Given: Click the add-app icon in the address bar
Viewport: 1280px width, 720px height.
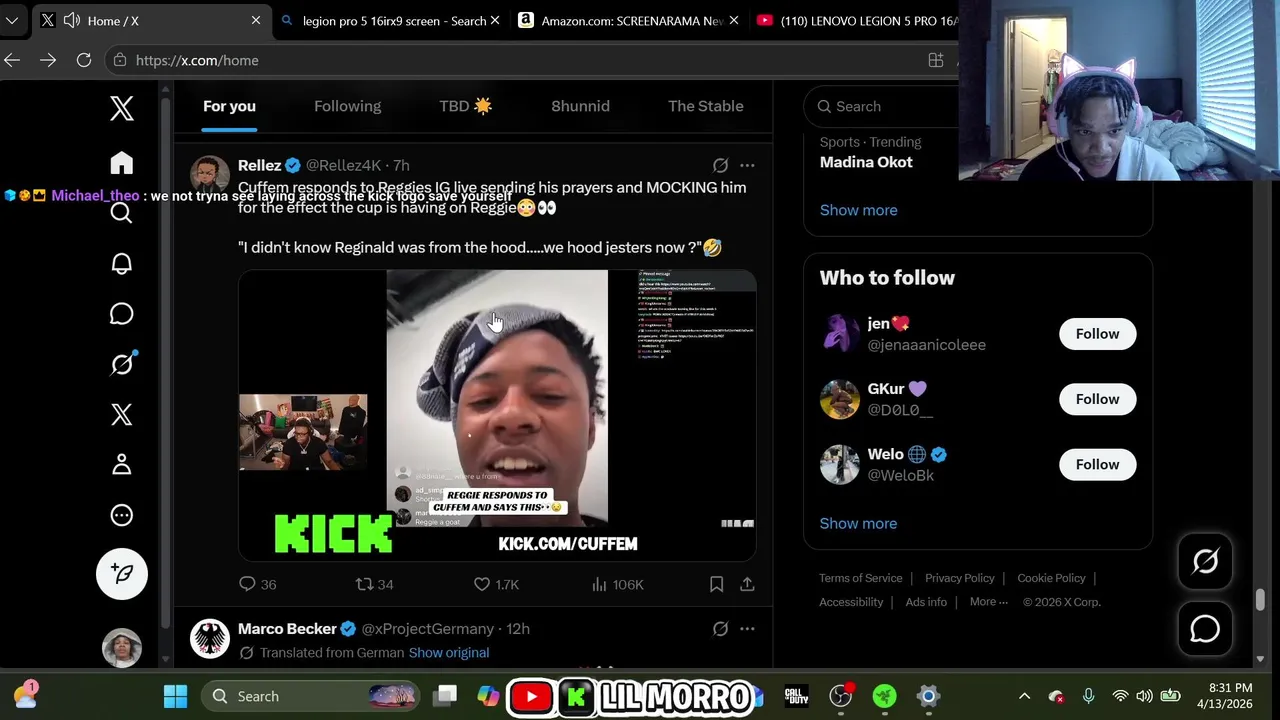Looking at the screenshot, I should click(x=936, y=60).
